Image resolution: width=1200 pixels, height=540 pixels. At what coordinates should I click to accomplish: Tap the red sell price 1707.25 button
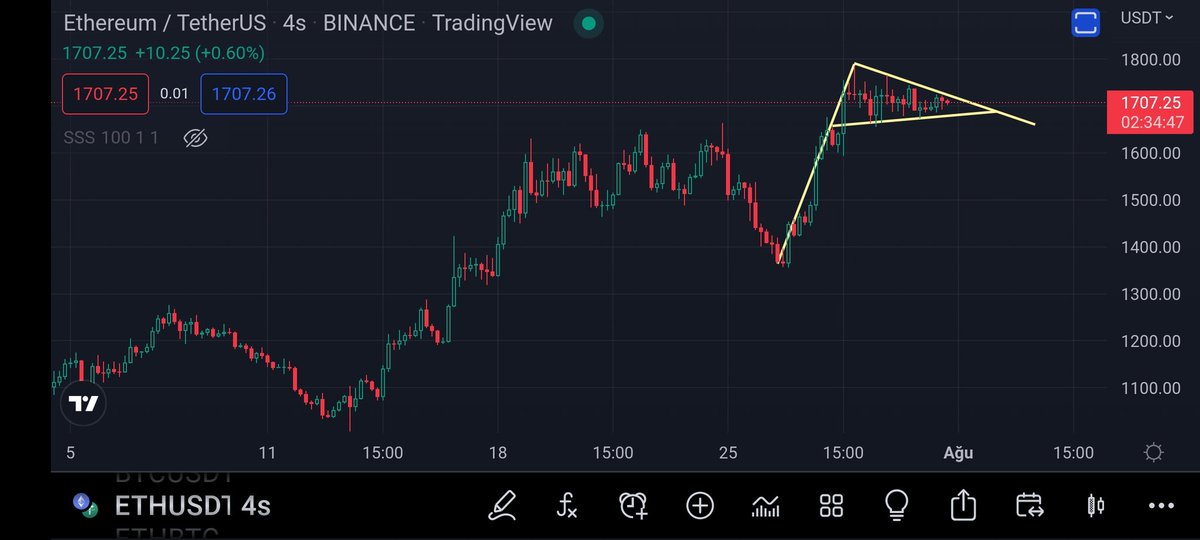(105, 94)
